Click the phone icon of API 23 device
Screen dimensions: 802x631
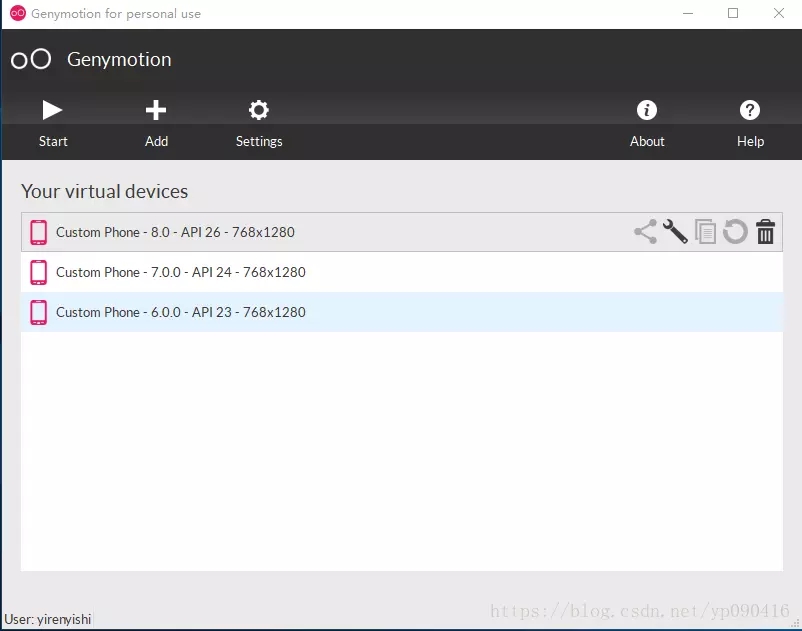click(x=38, y=312)
